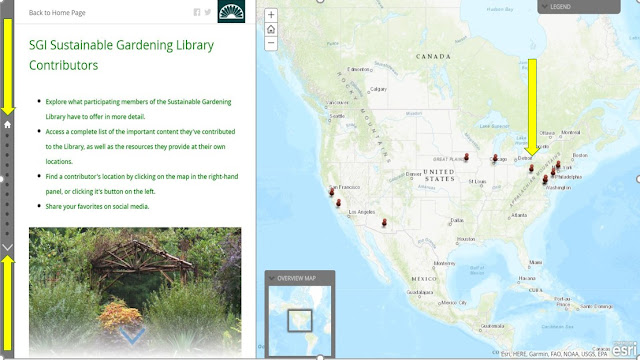The height and width of the screenshot is (360, 640).
Task: Click the Back to Home Page link
Action: (x=57, y=13)
